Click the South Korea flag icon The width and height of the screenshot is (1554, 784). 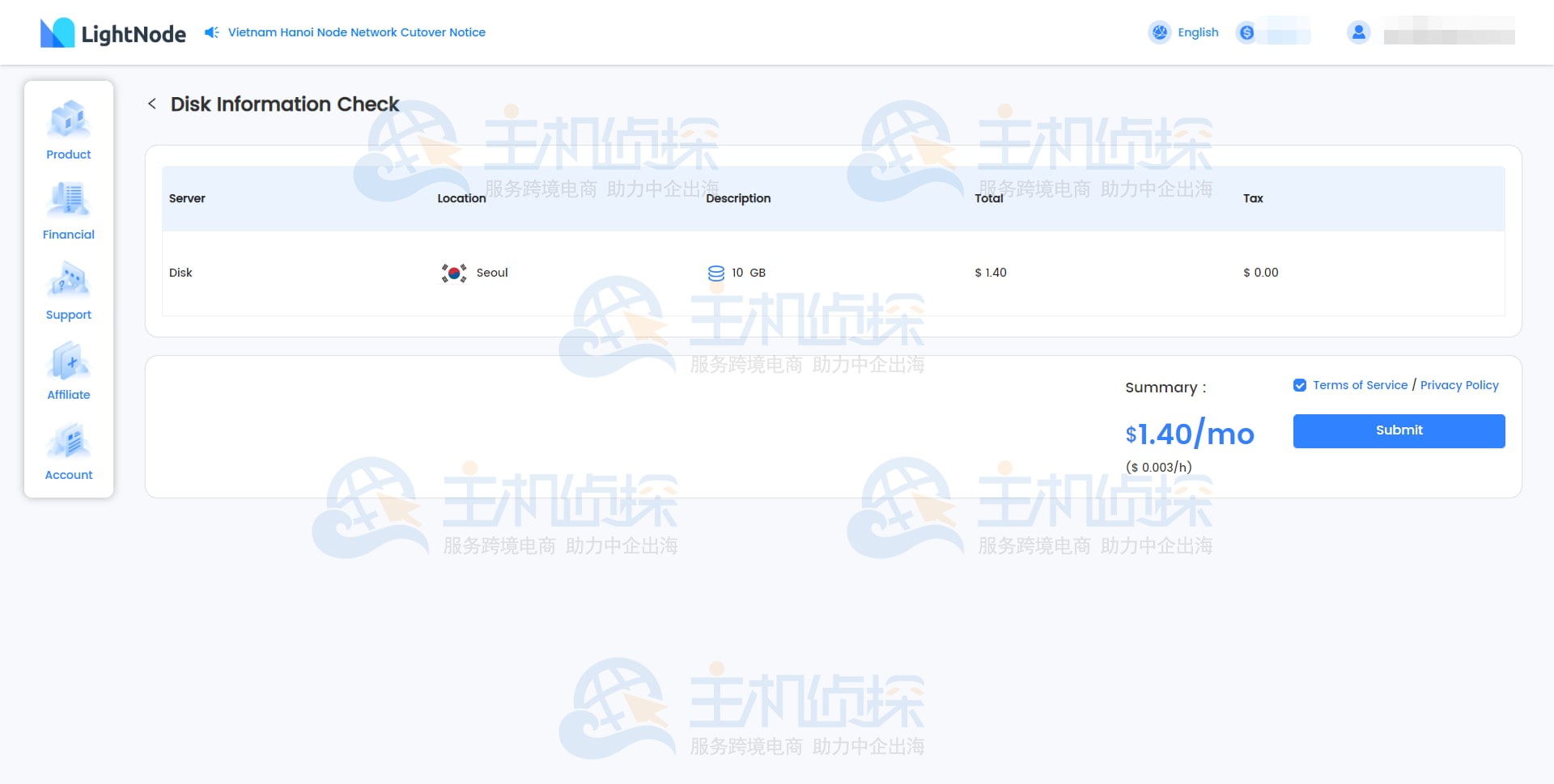pyautogui.click(x=454, y=273)
